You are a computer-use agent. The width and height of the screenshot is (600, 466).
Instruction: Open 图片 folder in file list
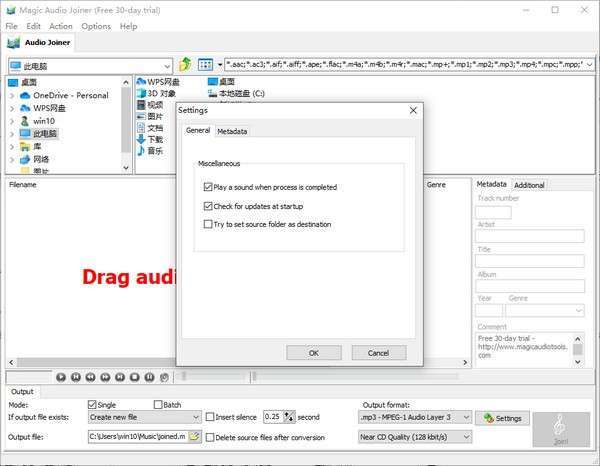coord(150,116)
